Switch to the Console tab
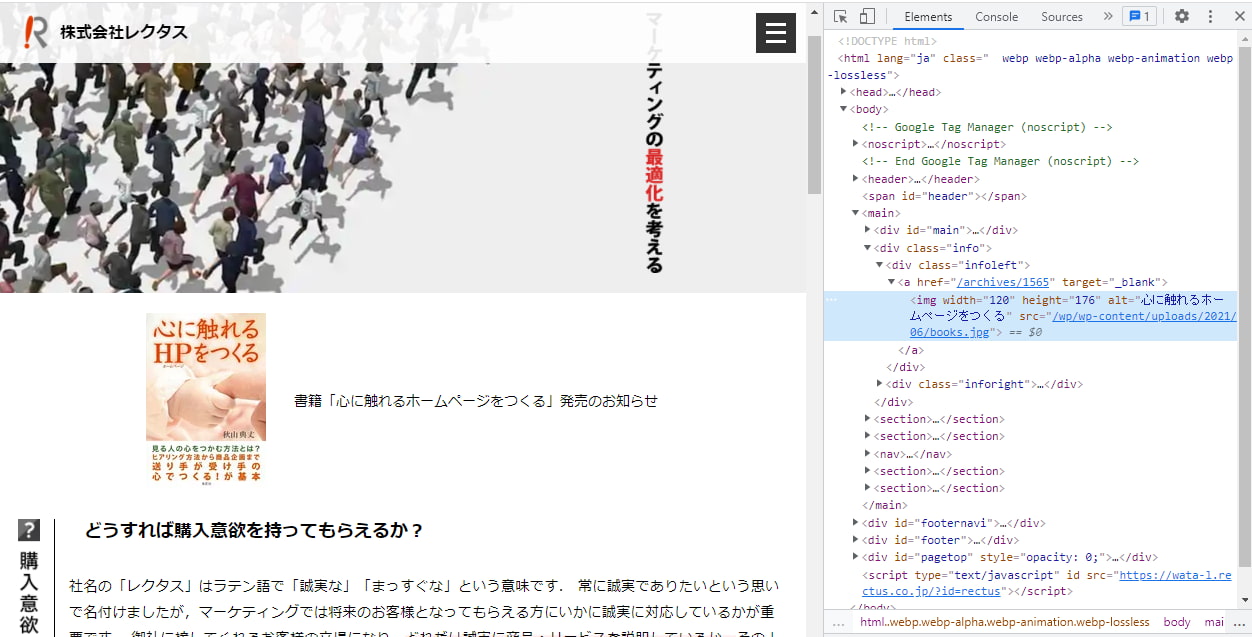This screenshot has height=637, width=1252. (x=996, y=16)
